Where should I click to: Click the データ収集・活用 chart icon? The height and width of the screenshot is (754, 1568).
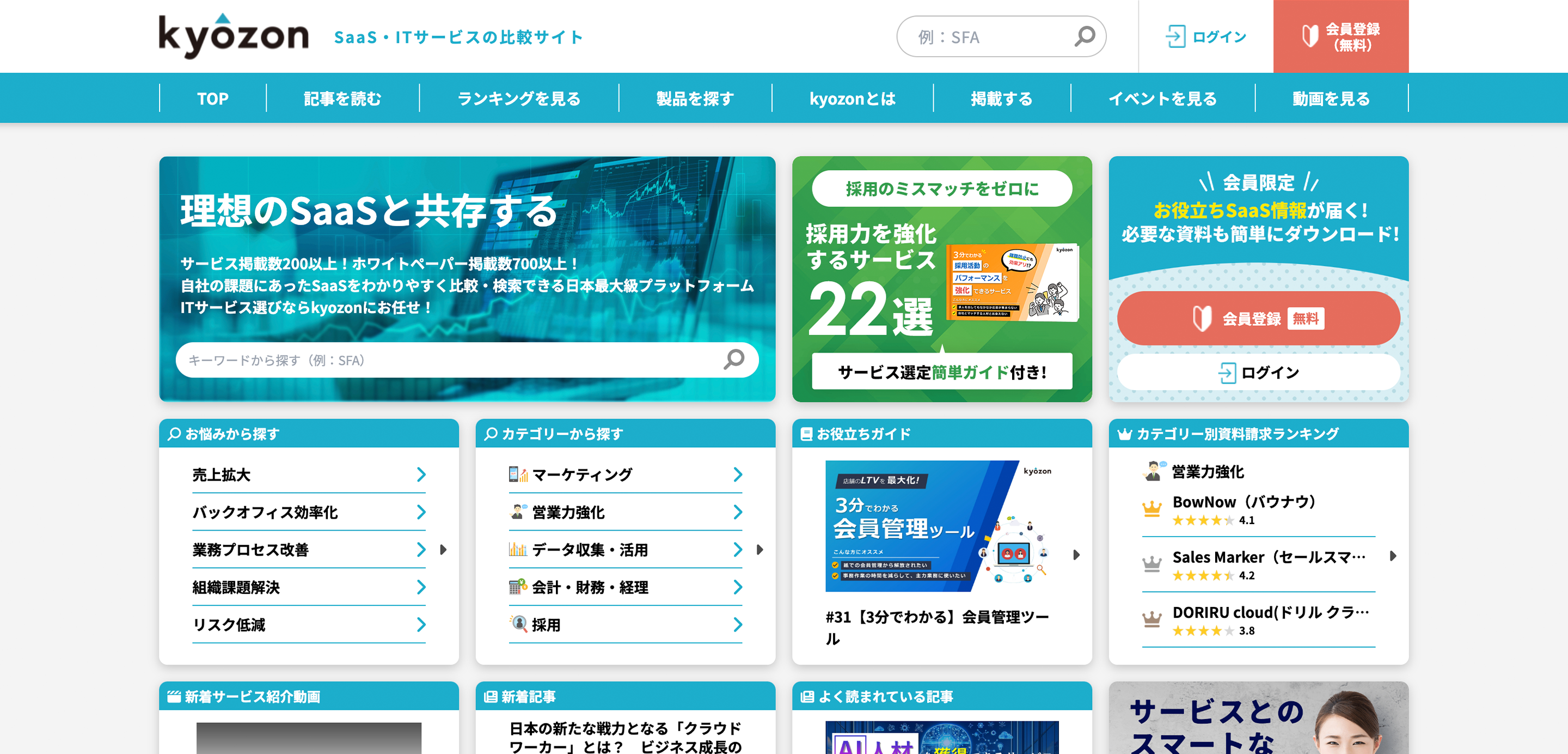[518, 549]
